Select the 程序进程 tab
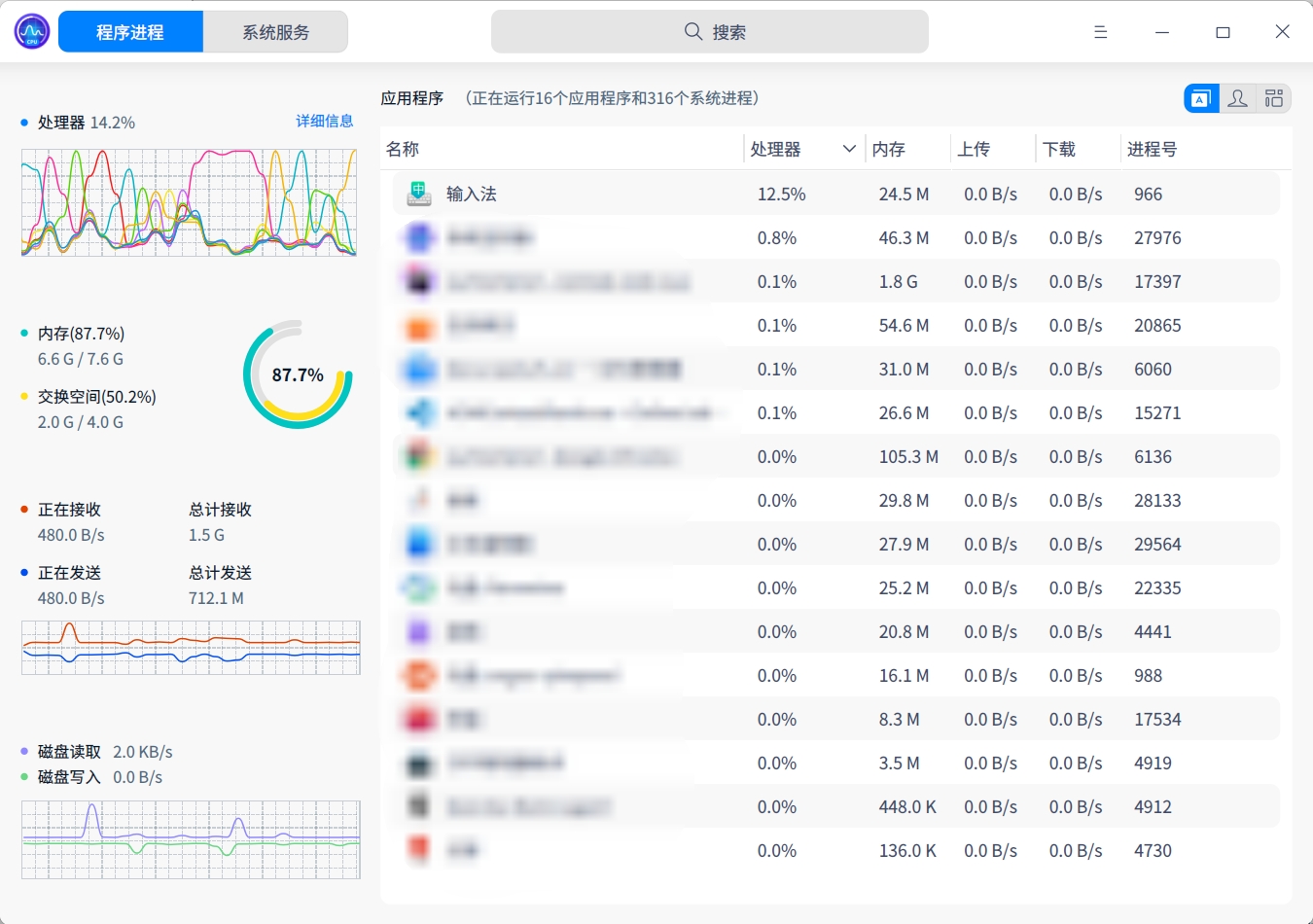 point(130,32)
